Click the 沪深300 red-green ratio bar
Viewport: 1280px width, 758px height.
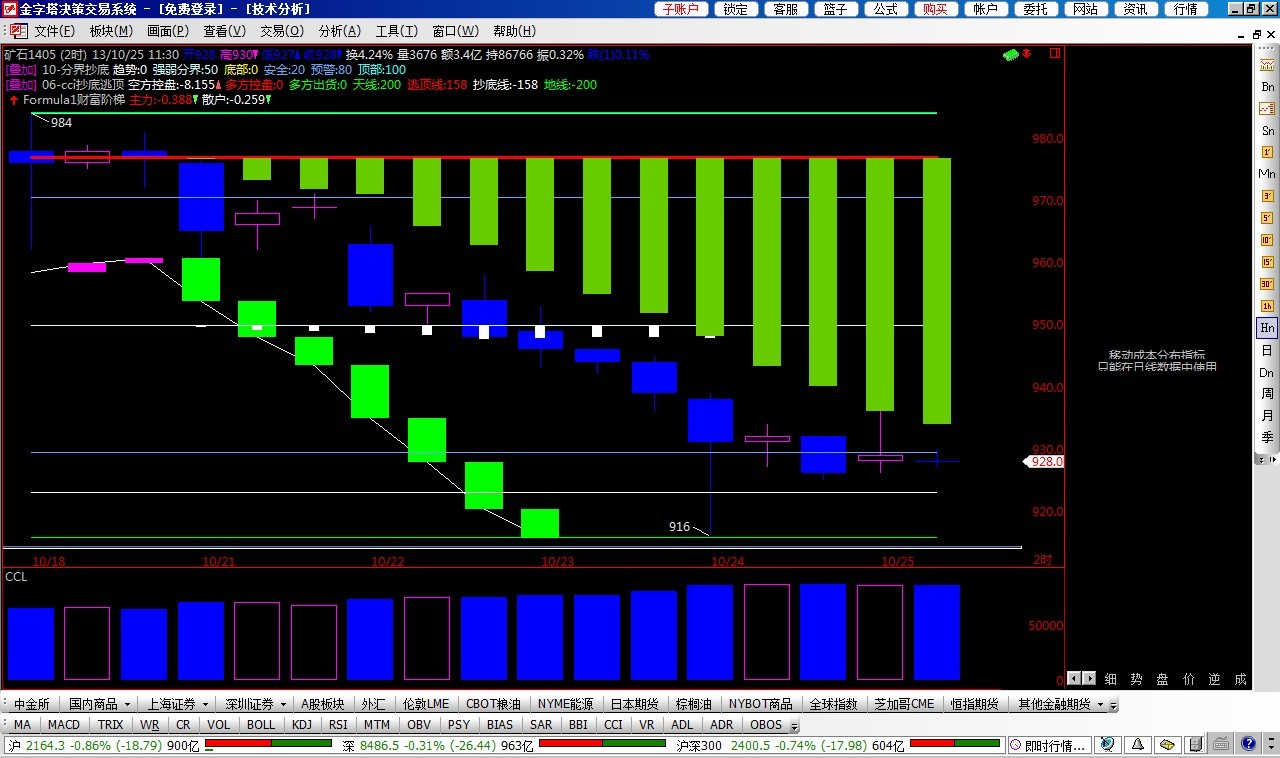[x=955, y=744]
